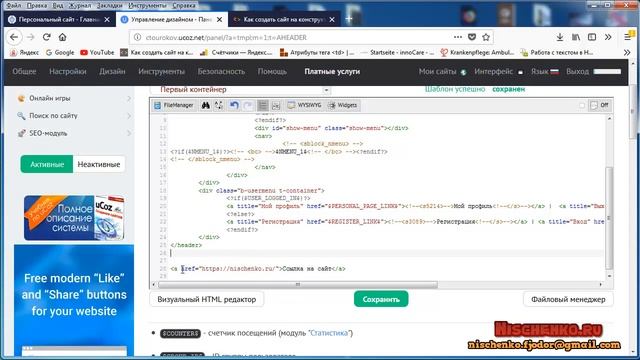Select the Активные modules toggle
Image resolution: width=640 pixels, height=360 pixels.
click(47, 164)
